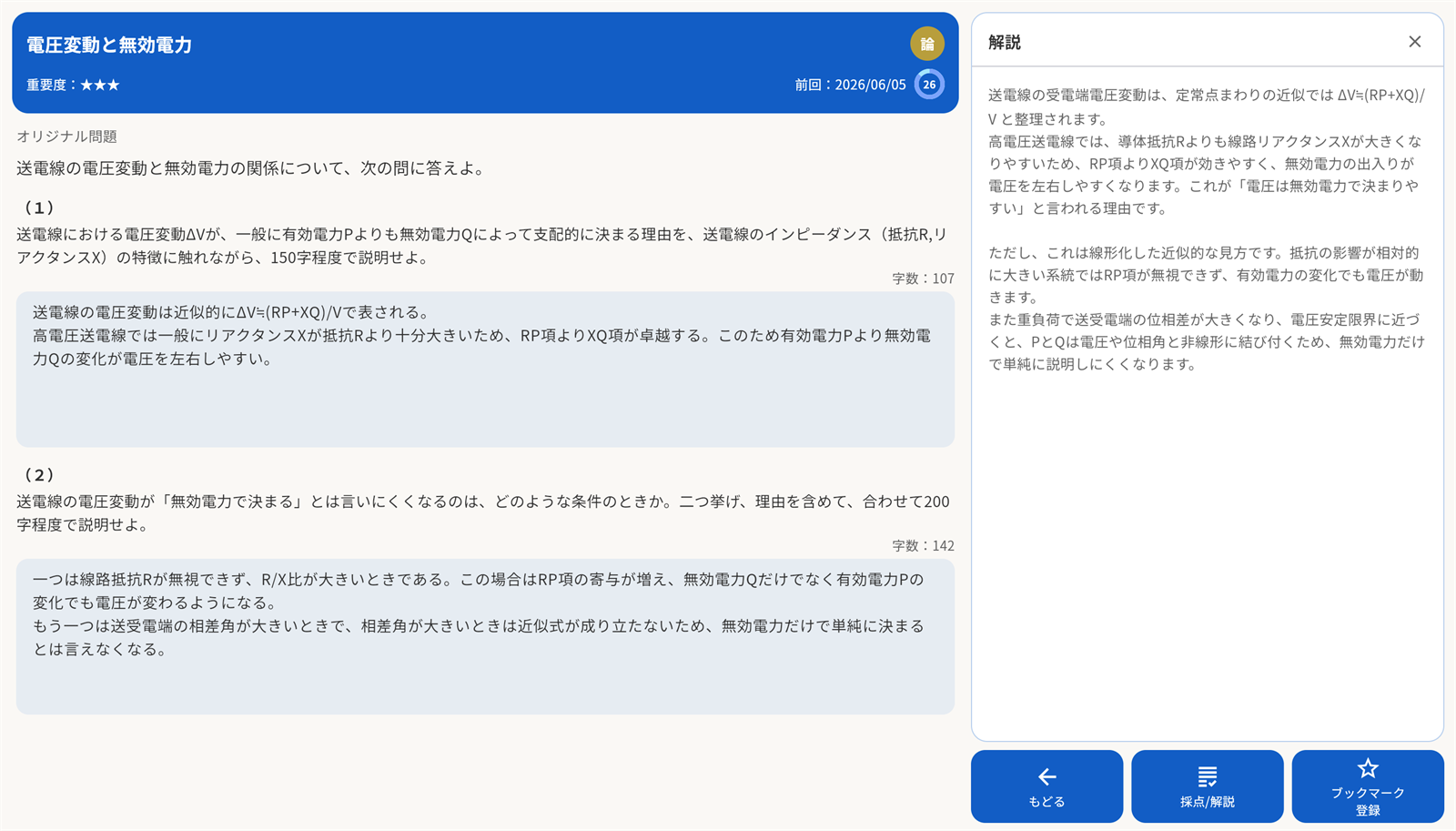Open 採点/解説 grading button
Viewport: 1456px width, 831px height.
tap(1207, 786)
